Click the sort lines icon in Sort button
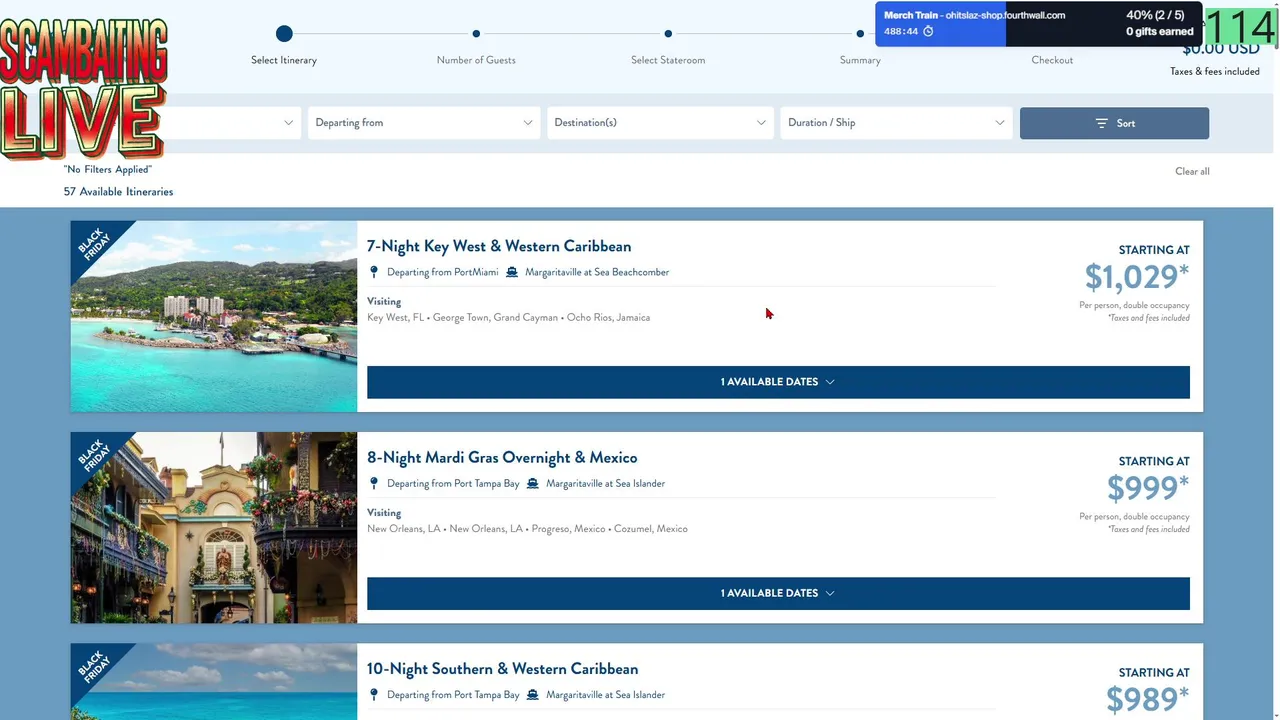The height and width of the screenshot is (720, 1280). click(x=1102, y=123)
